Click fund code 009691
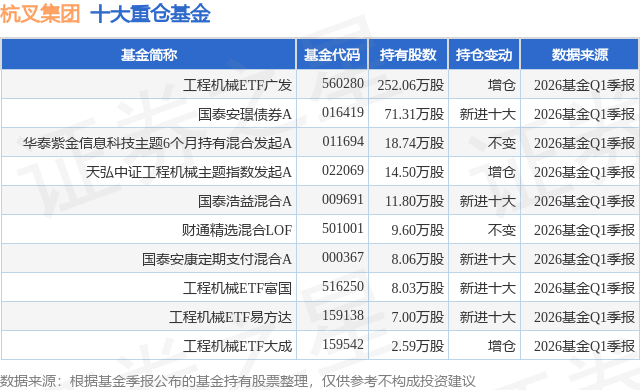 point(342,200)
